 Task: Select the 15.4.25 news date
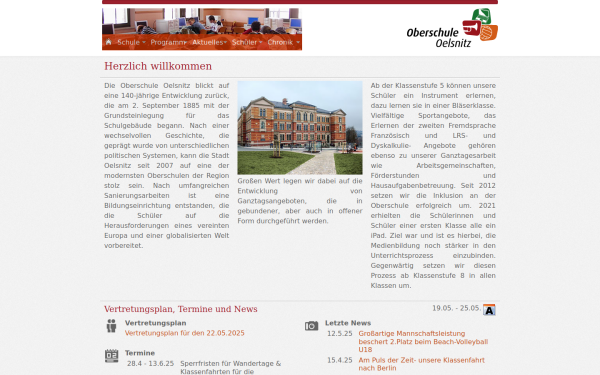(340, 360)
